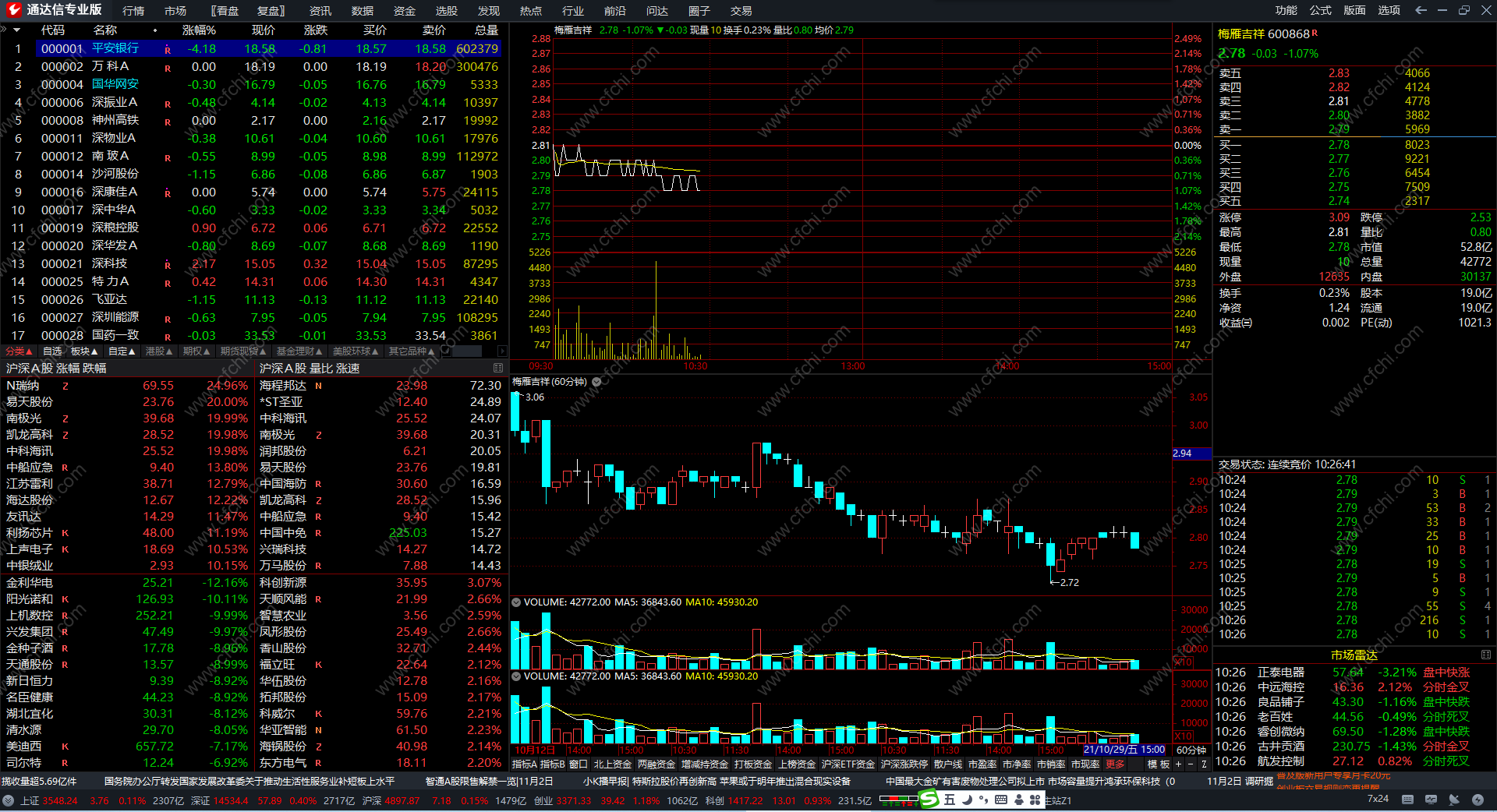Click the keyboard icon in bottom status bar
Viewport: 1497px width, 812px height.
[1407, 800]
